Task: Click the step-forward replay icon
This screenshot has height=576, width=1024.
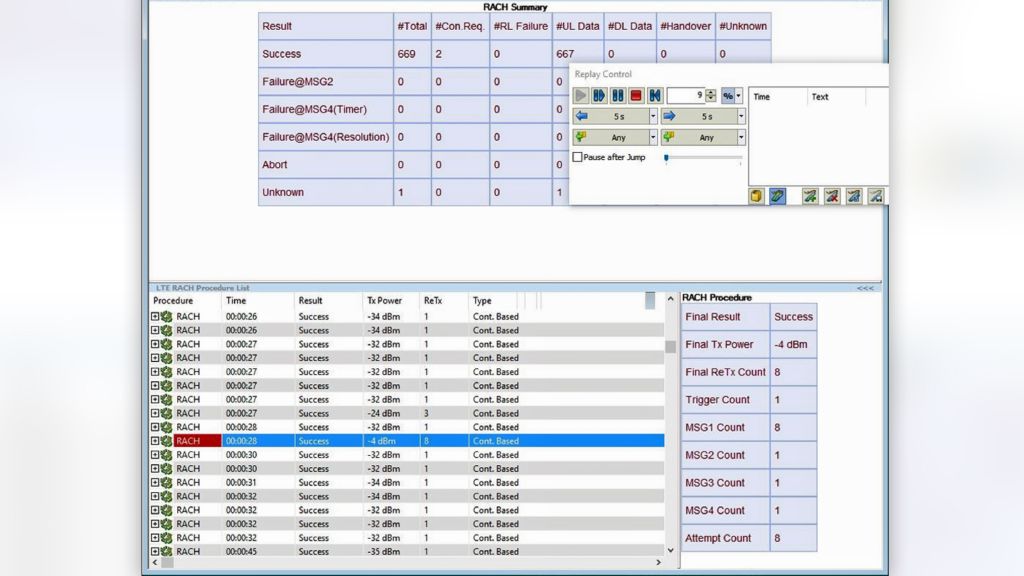Action: 599,96
